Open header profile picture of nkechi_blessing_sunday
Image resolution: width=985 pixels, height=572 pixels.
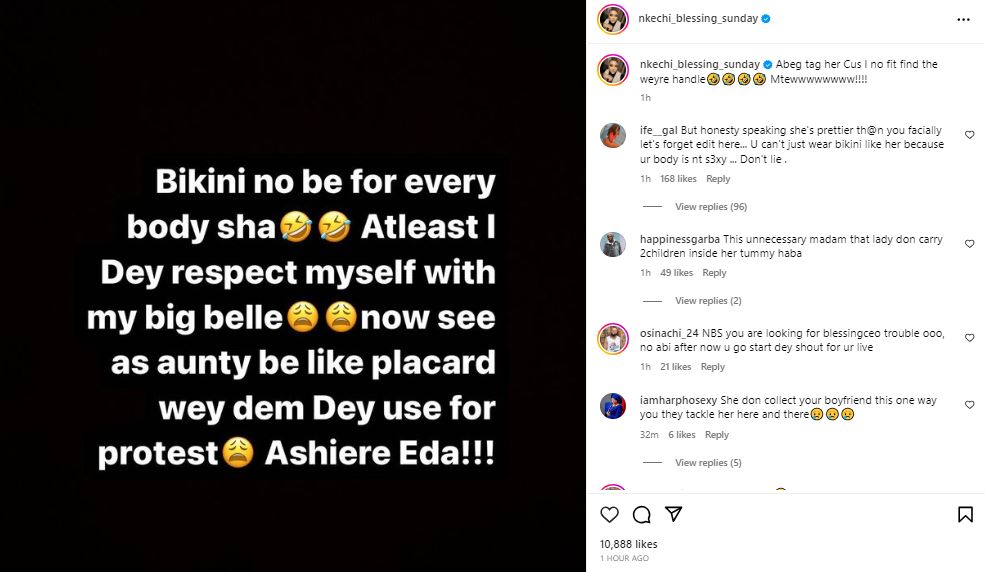pos(613,19)
